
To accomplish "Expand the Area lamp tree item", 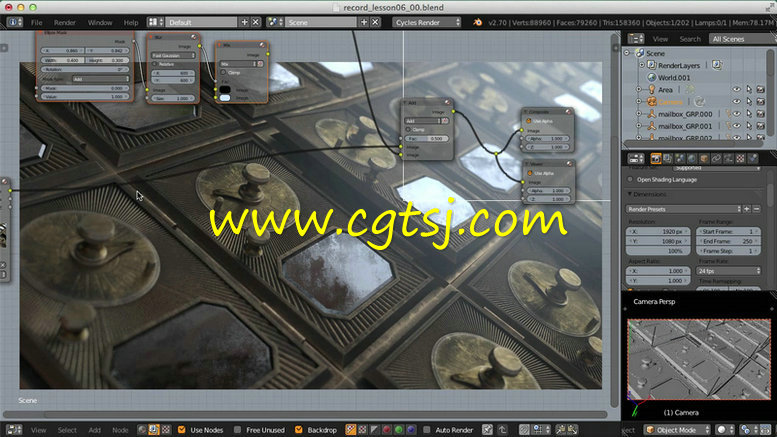I will tap(639, 90).
